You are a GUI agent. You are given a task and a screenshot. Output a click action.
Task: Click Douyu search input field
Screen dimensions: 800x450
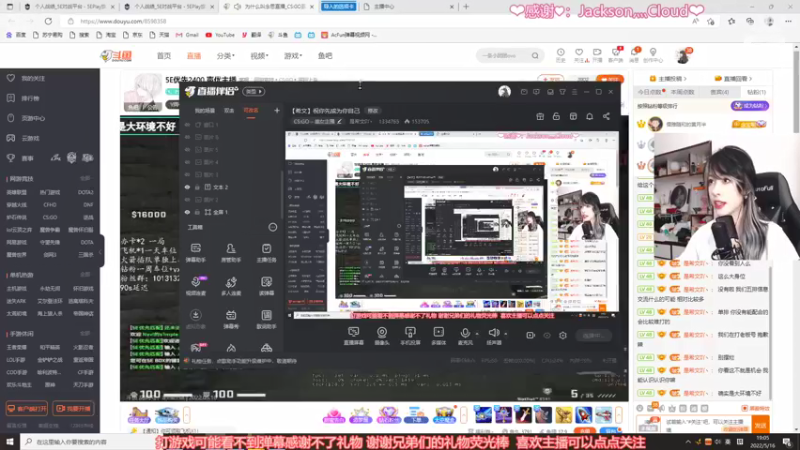(x=503, y=56)
